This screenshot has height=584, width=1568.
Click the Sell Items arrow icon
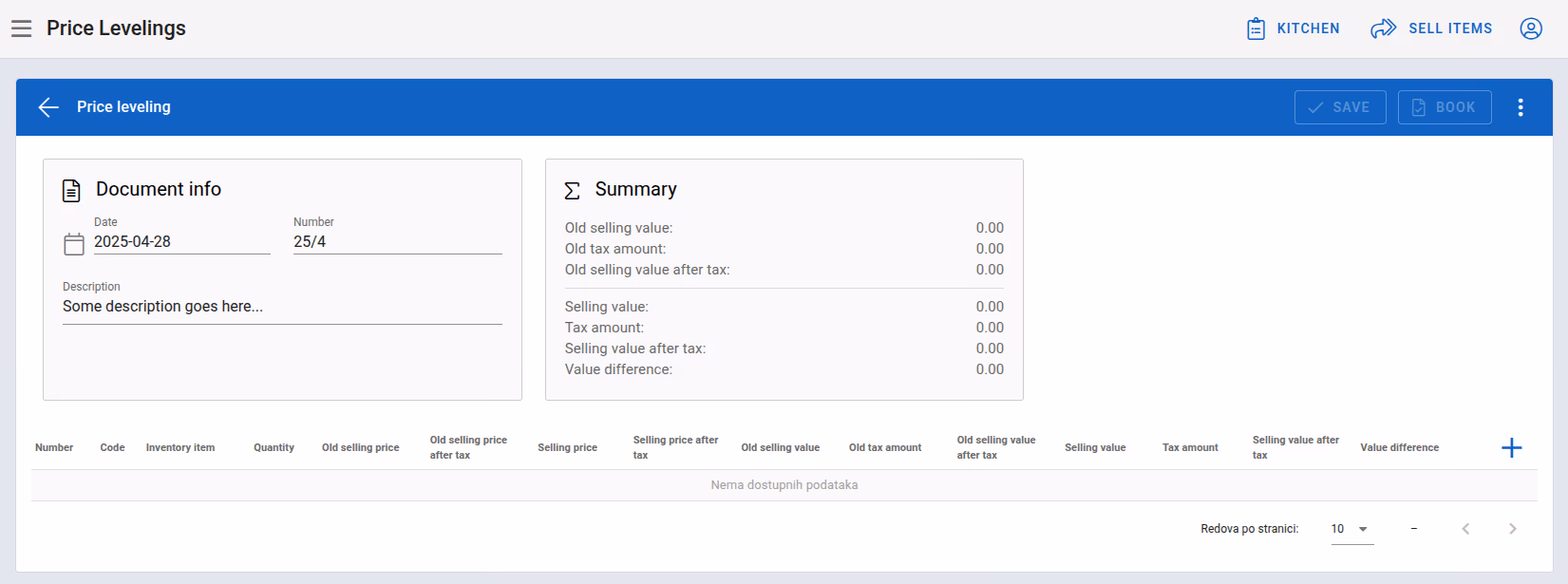[x=1383, y=28]
